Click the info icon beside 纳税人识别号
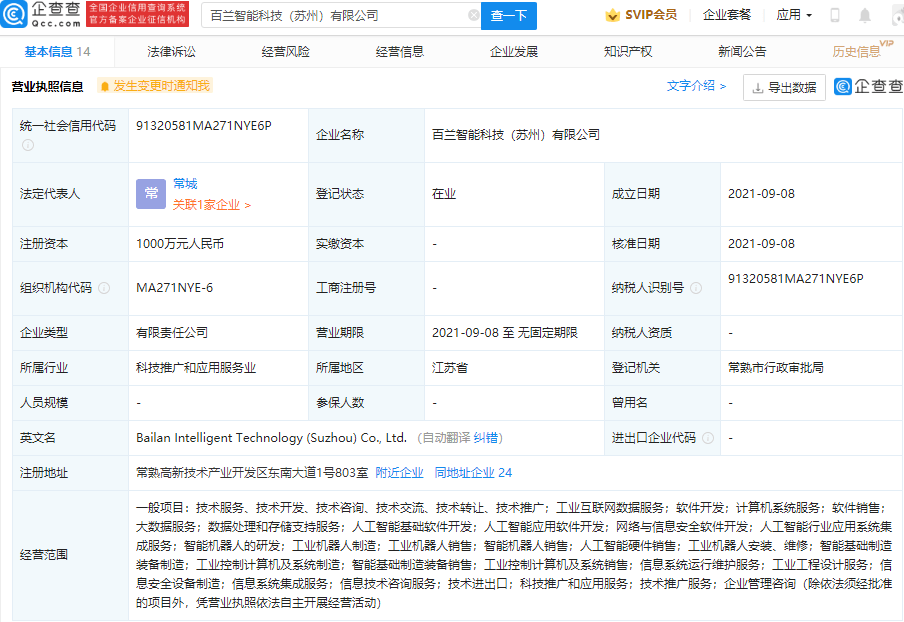The height and width of the screenshot is (622, 904). [696, 288]
